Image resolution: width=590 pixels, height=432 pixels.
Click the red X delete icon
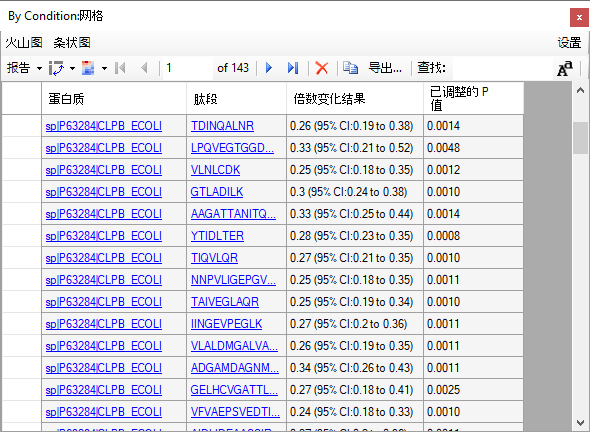pos(322,68)
